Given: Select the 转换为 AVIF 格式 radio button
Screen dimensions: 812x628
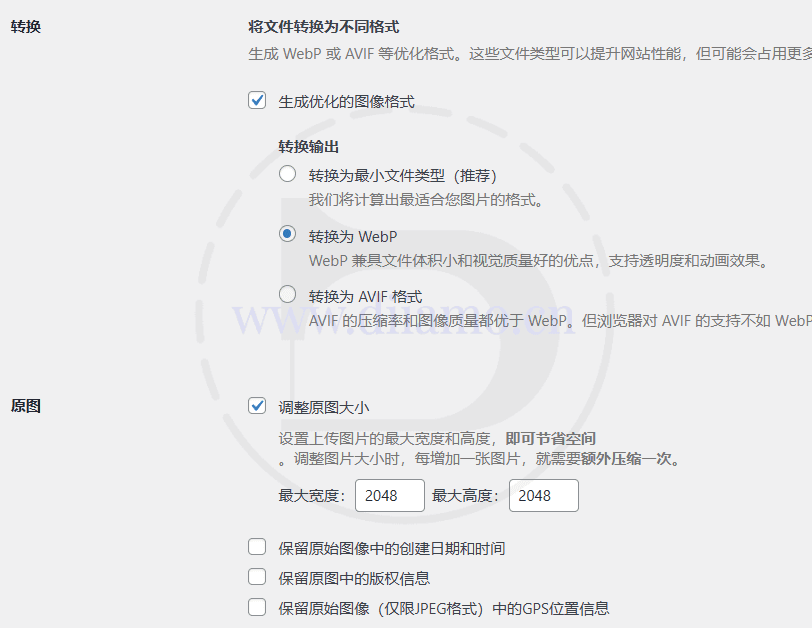Looking at the screenshot, I should 288,294.
